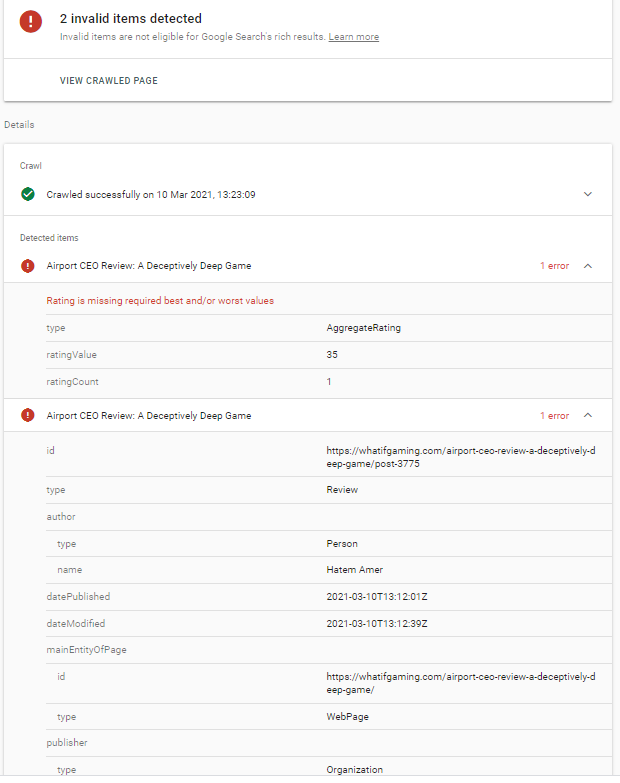
Task: Click the publisher row label
Action: [x=67, y=743]
